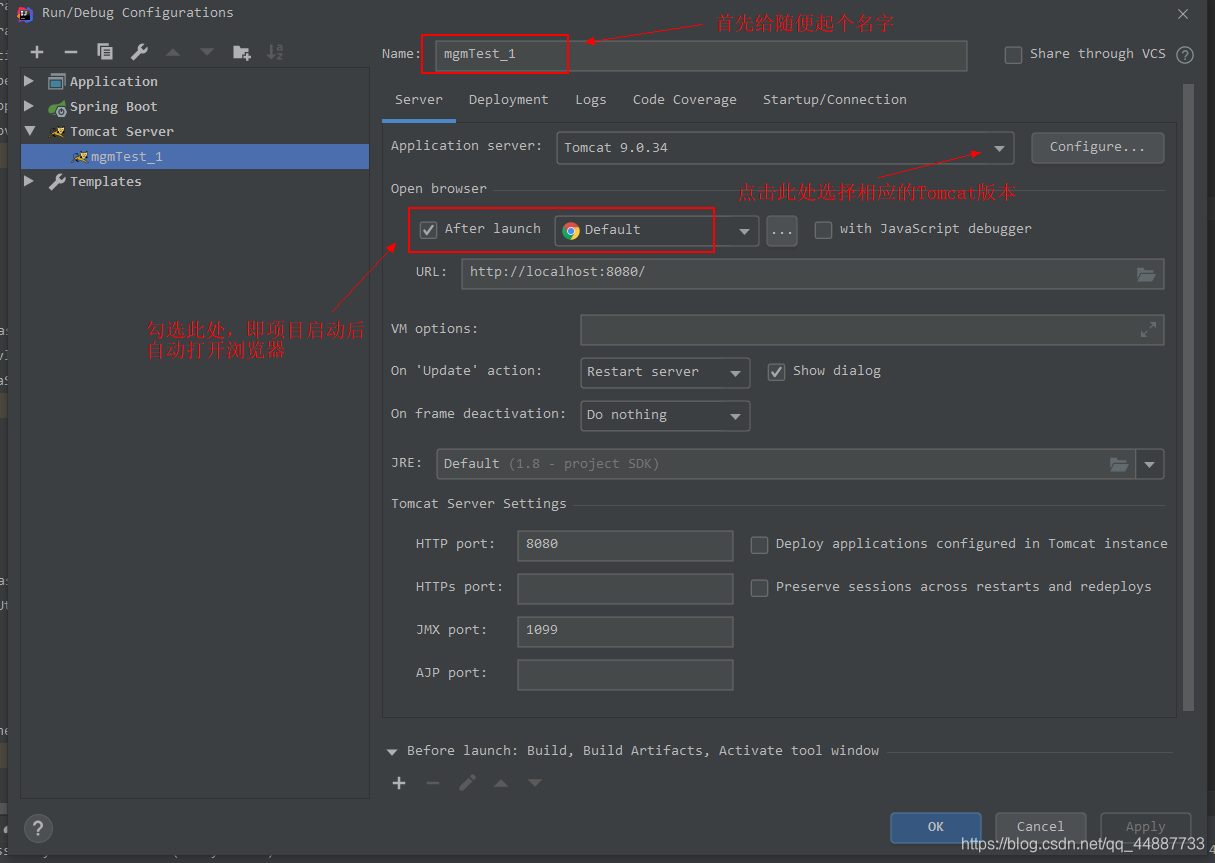Open help with question mark button

38,828
